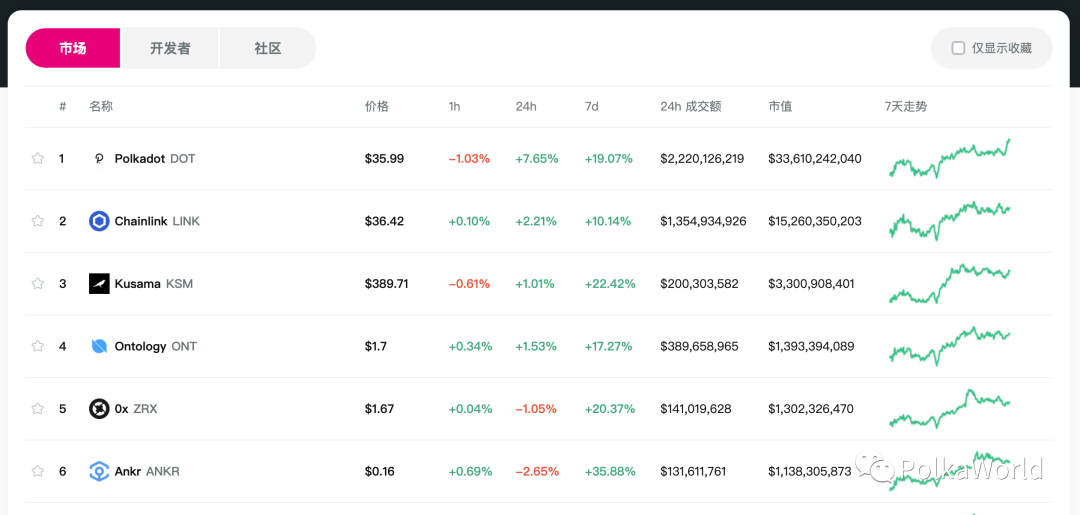Sort by the 市值 column header
Viewport: 1080px width, 515px height.
pyautogui.click(x=780, y=107)
